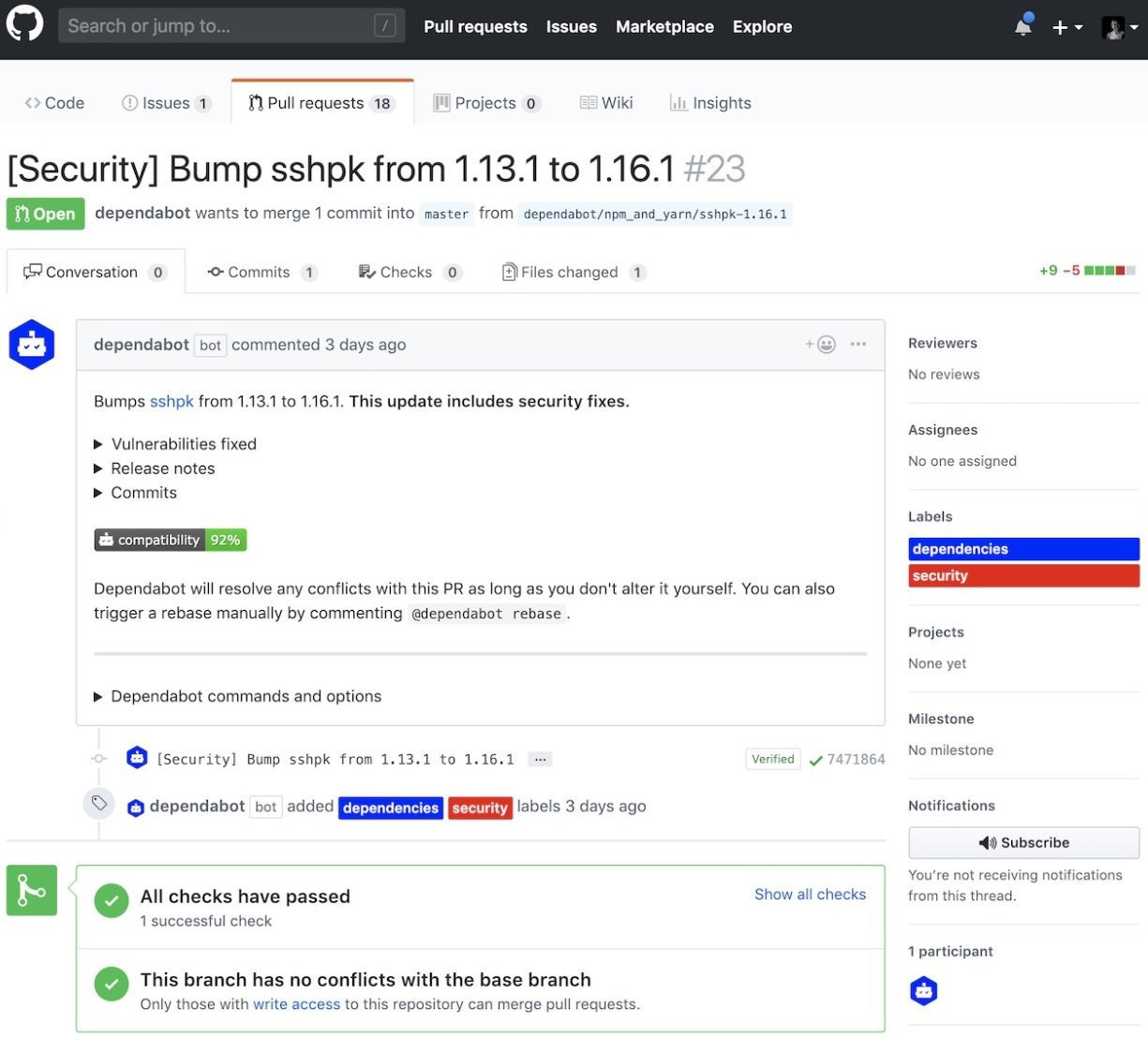
Task: Click dependabot avatar next to commit message
Action: (137, 757)
